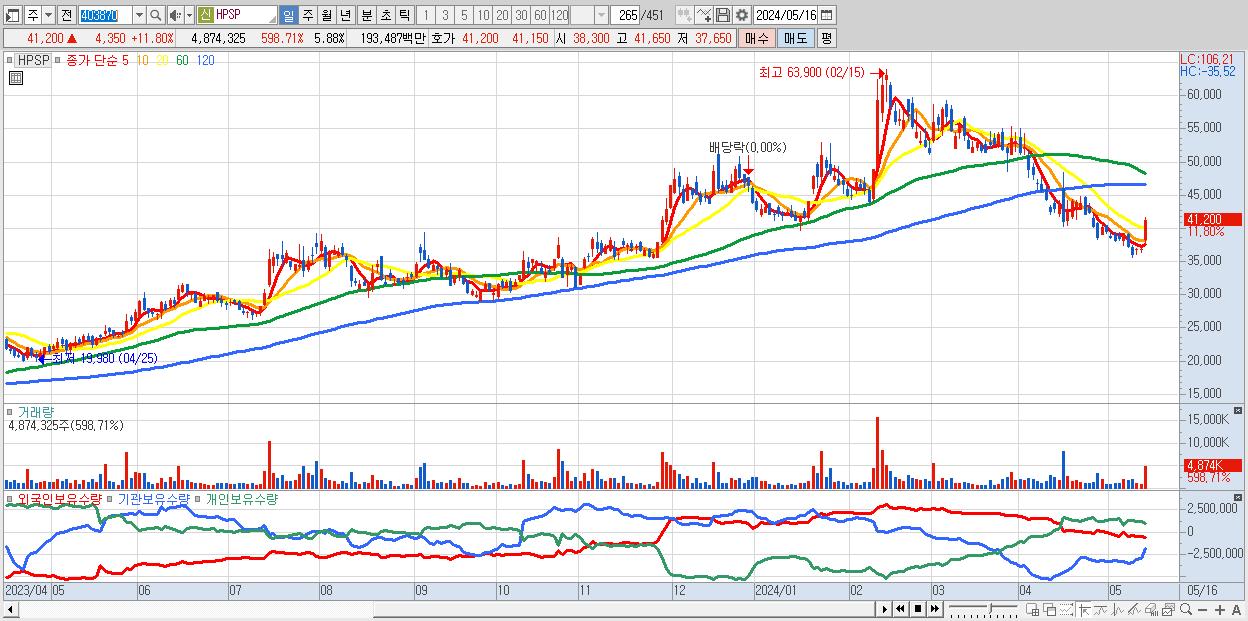Click the window layout icon at top-left
The image size is (1248, 621).
(12, 16)
